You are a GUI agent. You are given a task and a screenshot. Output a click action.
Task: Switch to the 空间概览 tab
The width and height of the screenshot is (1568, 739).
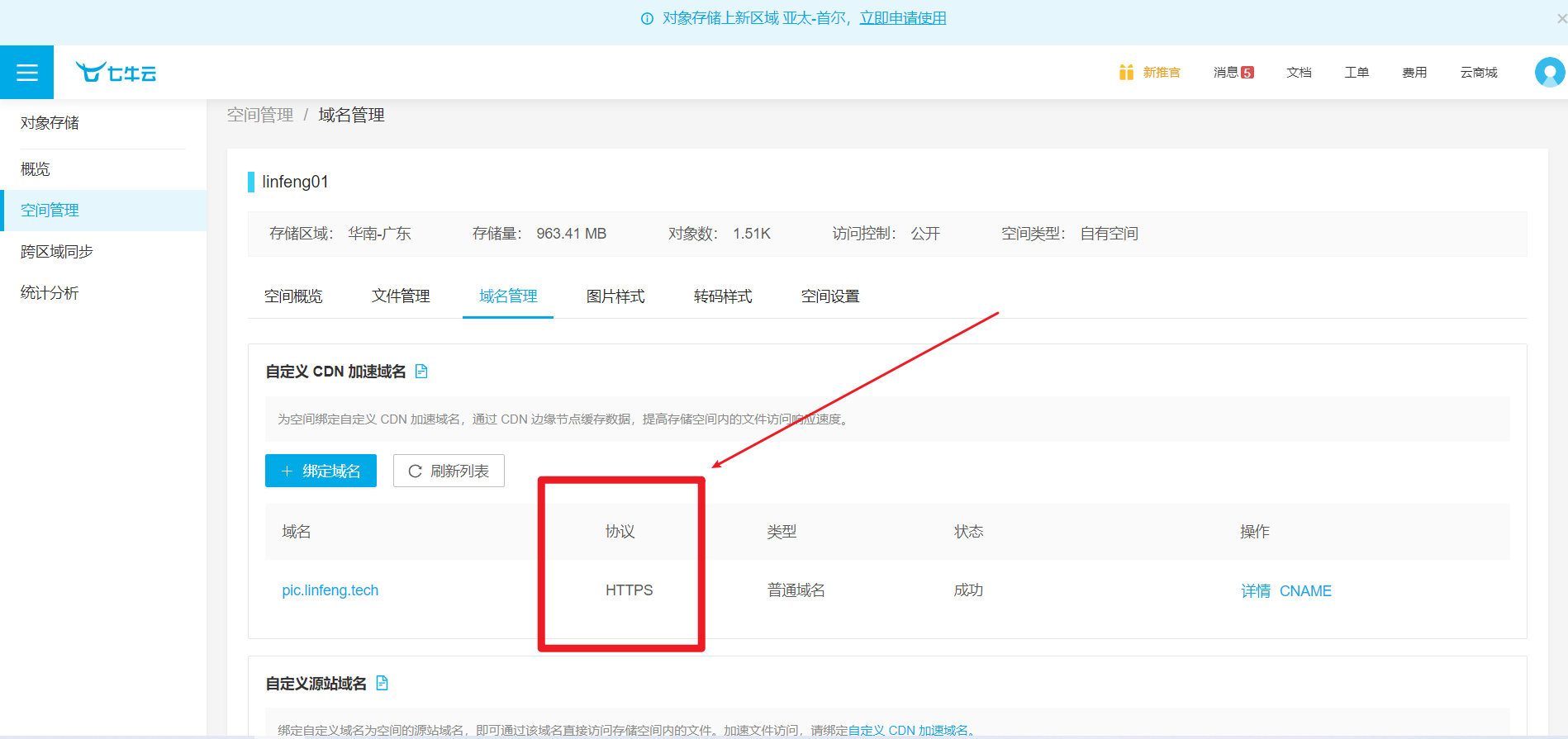coord(293,296)
